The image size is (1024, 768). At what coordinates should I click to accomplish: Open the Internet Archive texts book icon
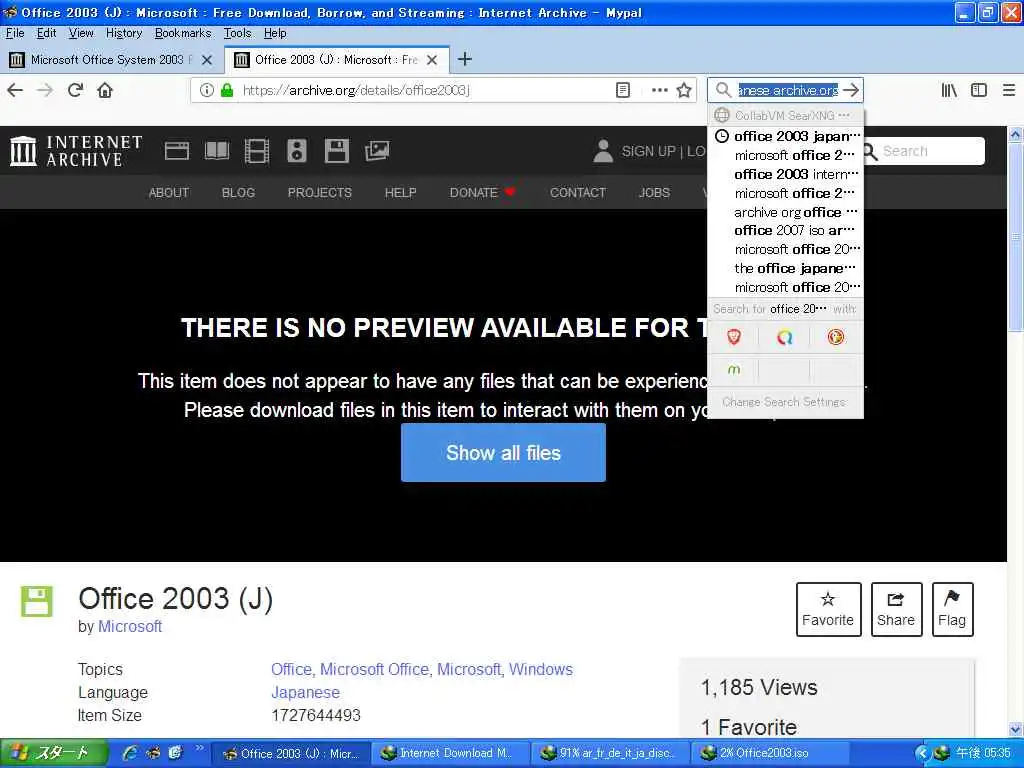coord(217,151)
